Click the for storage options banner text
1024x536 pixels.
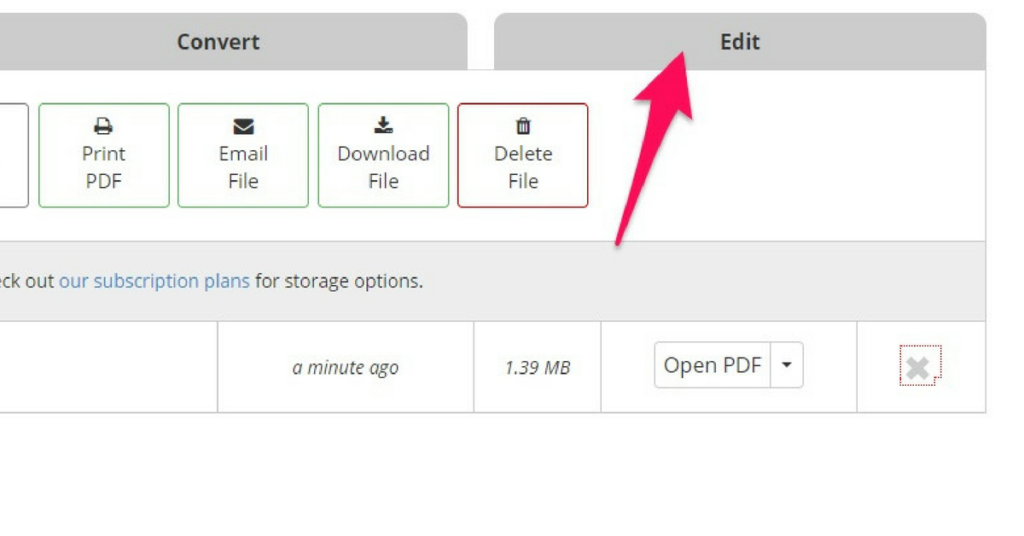339,281
